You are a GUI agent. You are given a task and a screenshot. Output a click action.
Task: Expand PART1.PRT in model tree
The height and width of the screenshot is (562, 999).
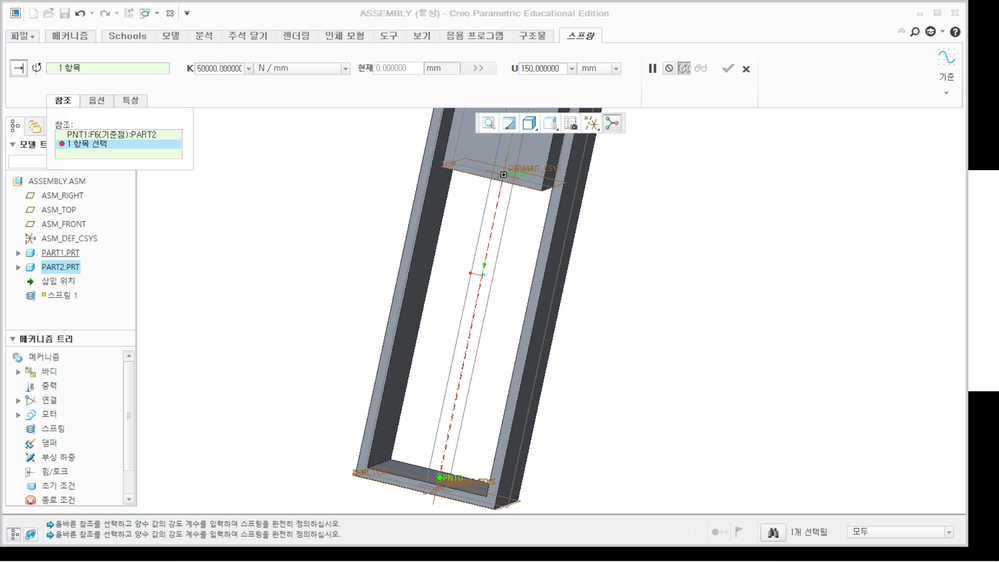pyautogui.click(x=18, y=253)
